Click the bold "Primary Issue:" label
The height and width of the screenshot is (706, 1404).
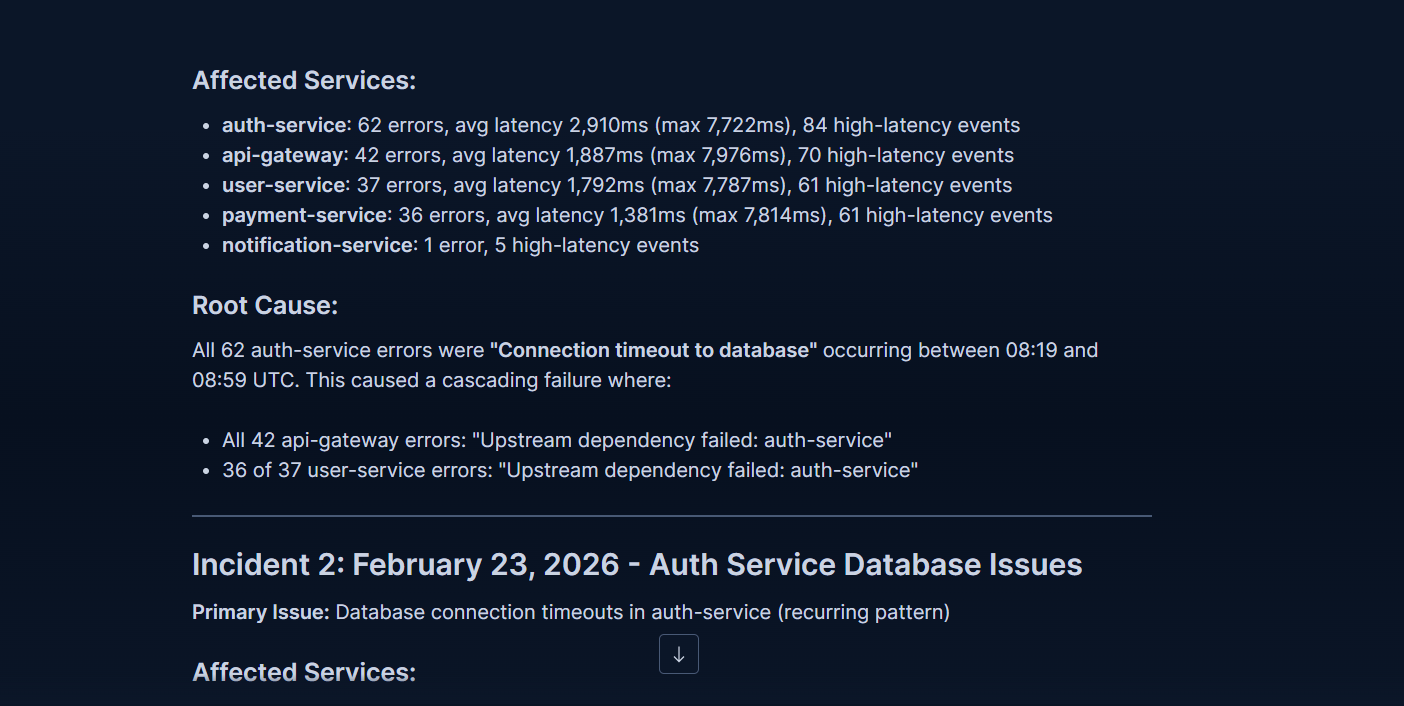260,612
